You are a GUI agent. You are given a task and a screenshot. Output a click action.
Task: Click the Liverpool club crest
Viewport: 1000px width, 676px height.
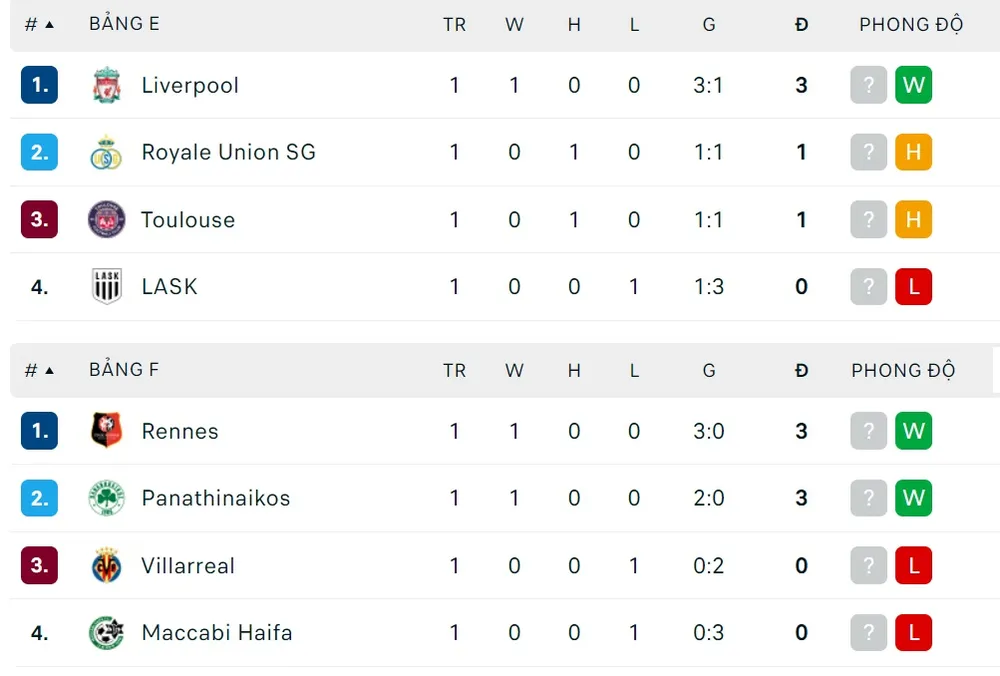(106, 85)
